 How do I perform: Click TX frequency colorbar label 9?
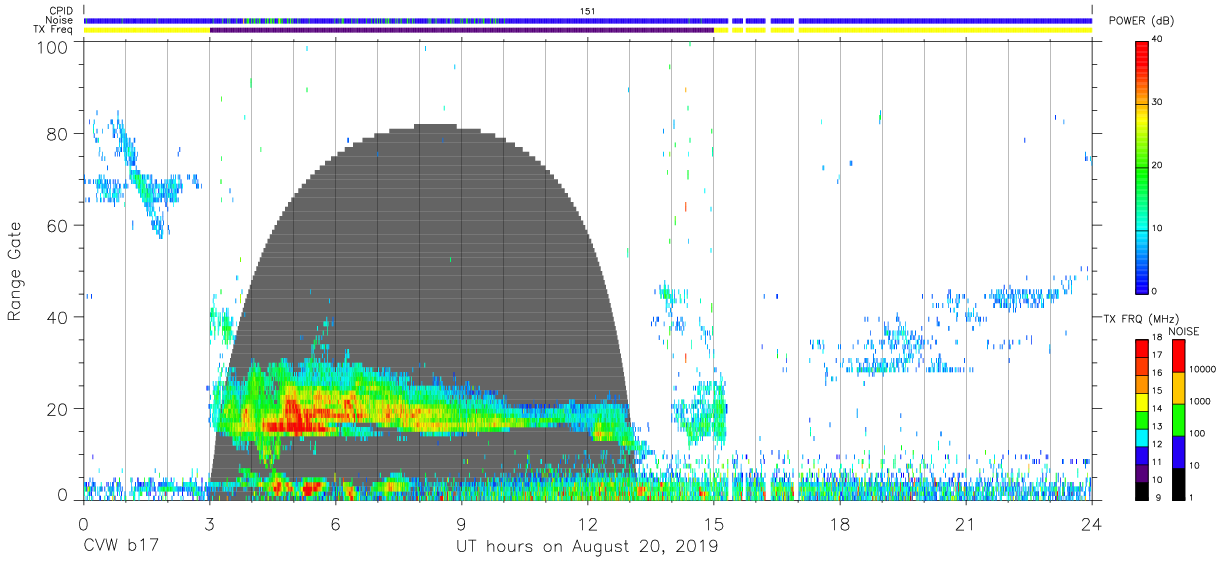point(1156,497)
